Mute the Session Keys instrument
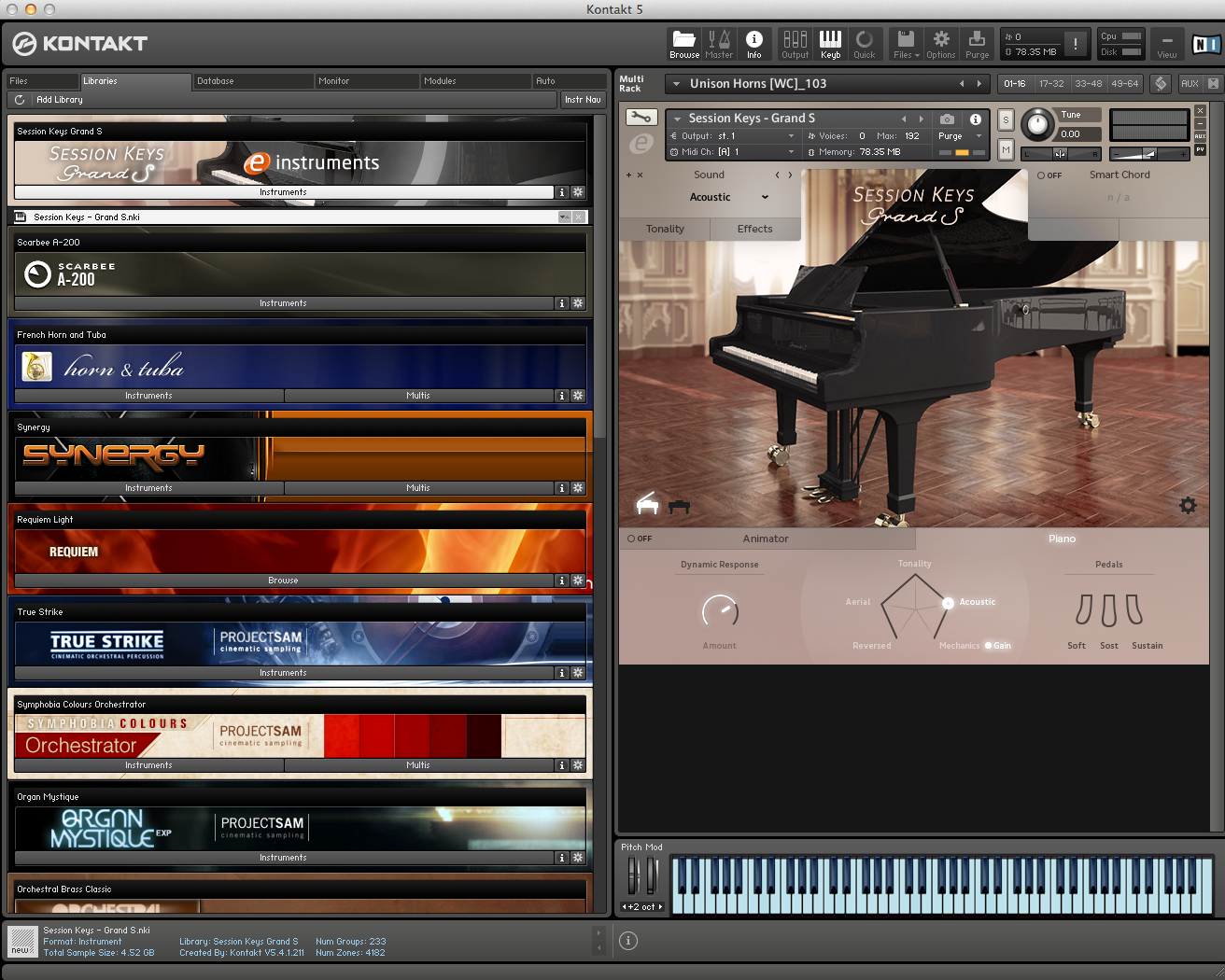Viewport: 1225px width, 980px height. (x=1006, y=149)
